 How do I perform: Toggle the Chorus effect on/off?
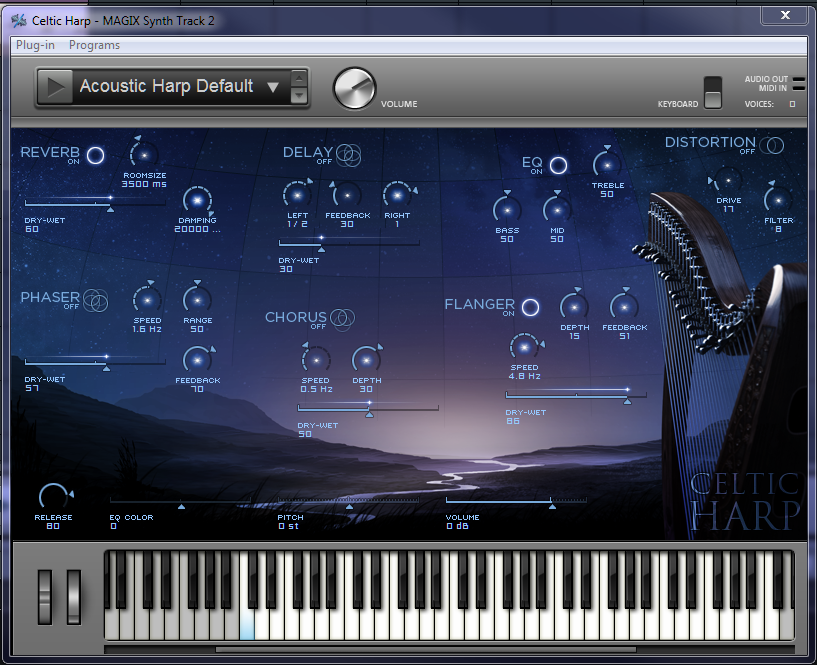click(343, 318)
